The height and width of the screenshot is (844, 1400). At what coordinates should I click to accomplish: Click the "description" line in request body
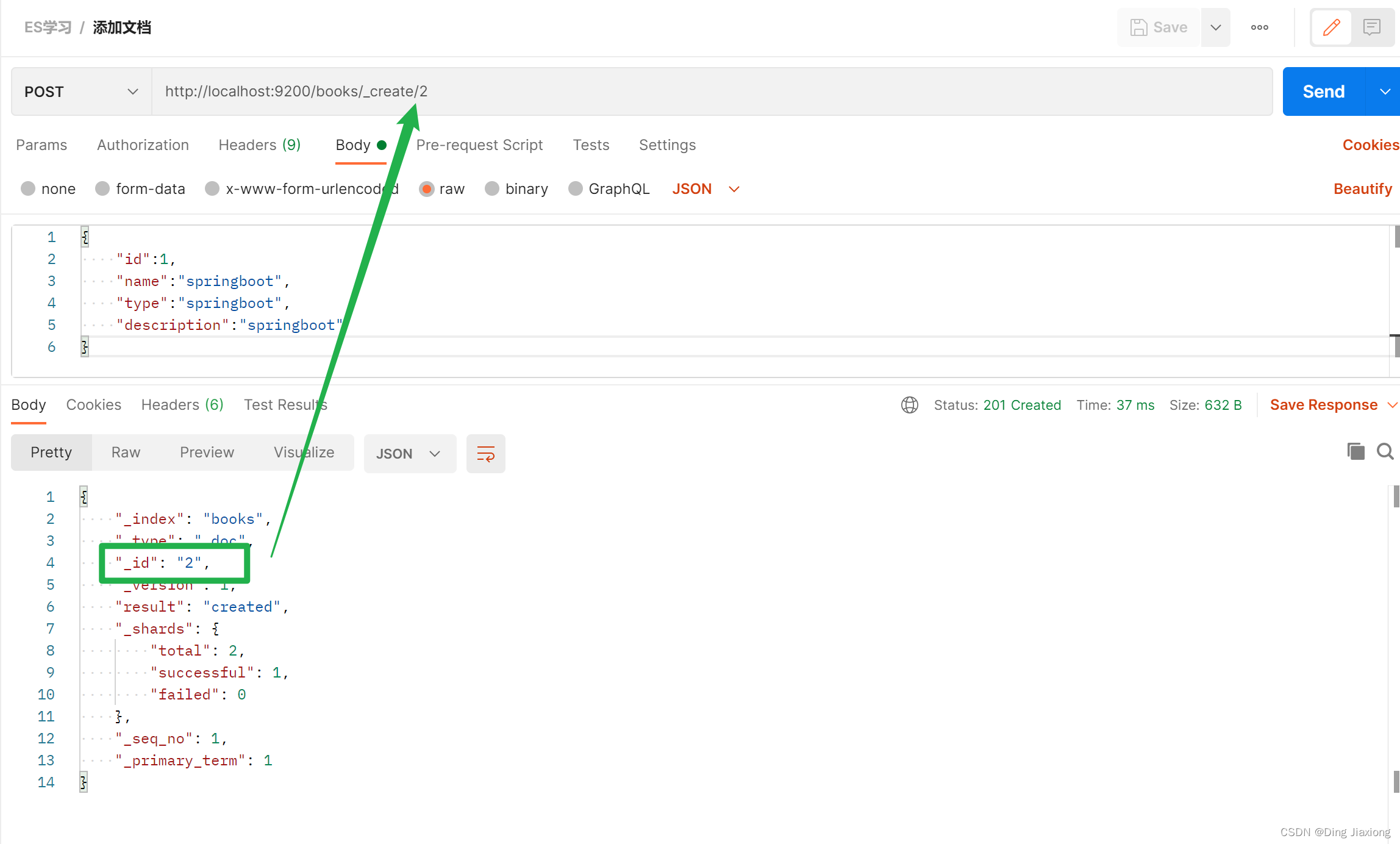coord(230,325)
